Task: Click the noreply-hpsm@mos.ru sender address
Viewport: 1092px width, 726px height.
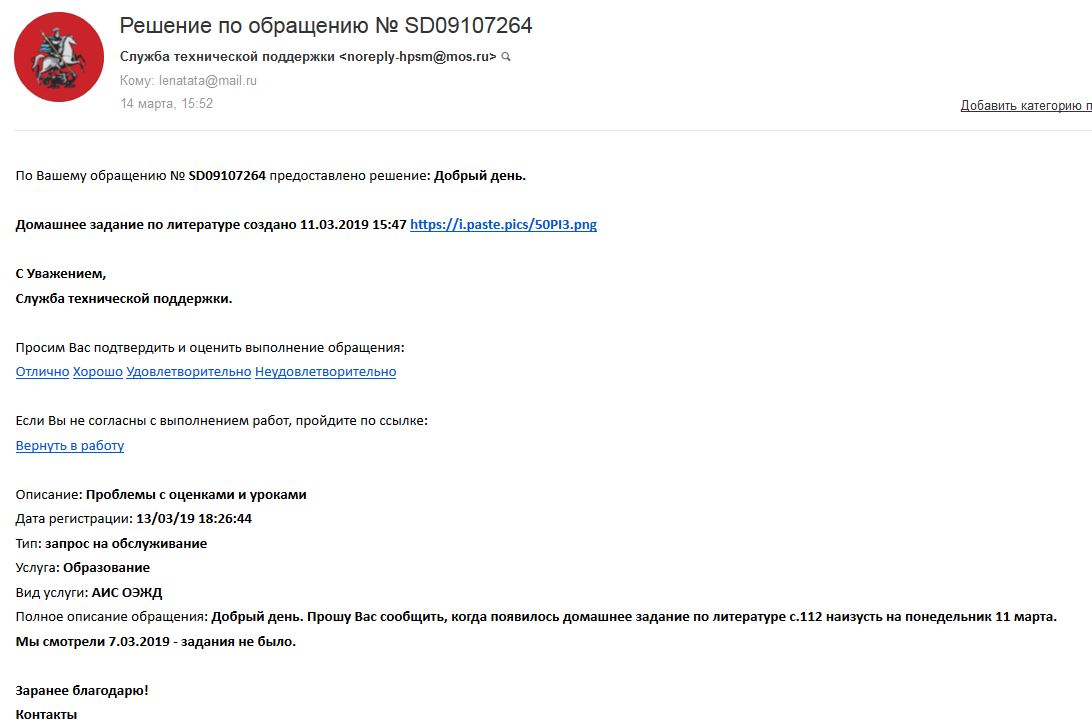Action: click(x=418, y=57)
